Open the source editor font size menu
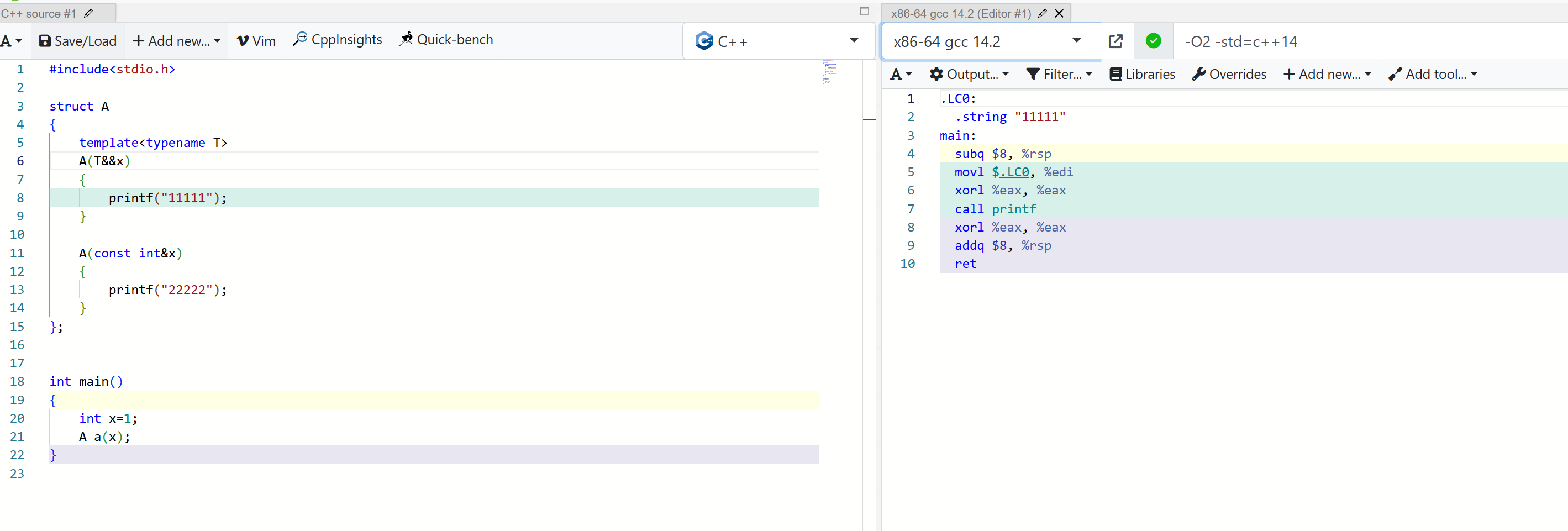The image size is (1568, 531). point(12,41)
